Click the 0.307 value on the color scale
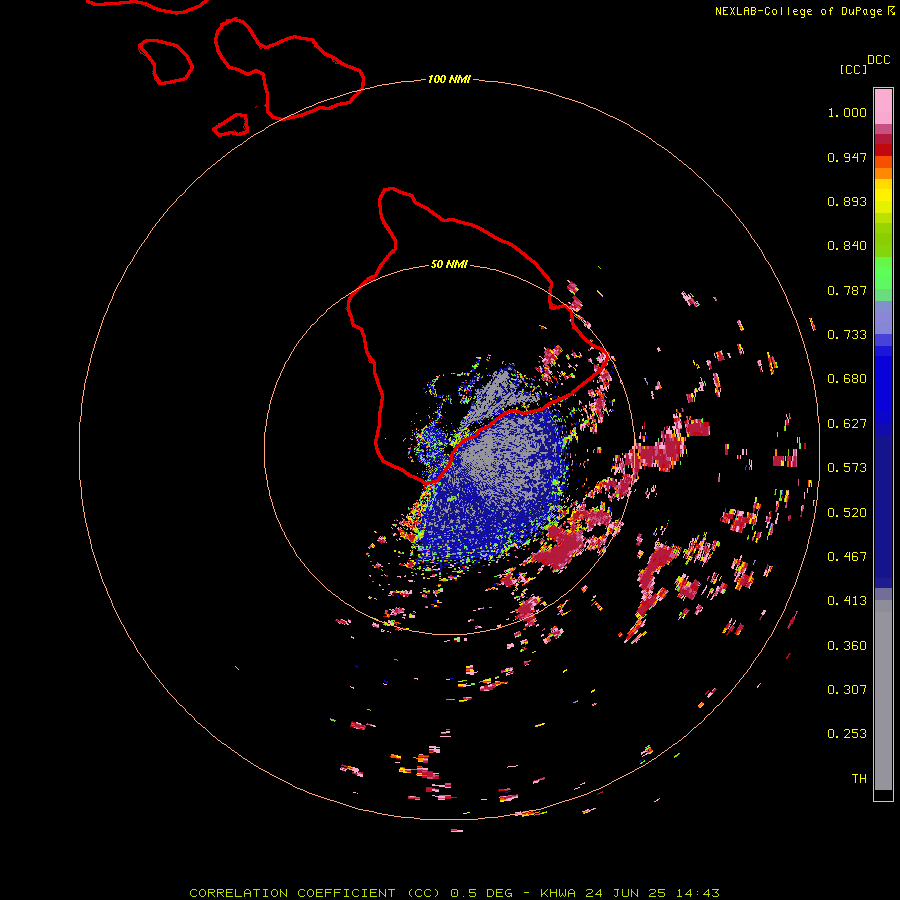 click(x=847, y=690)
